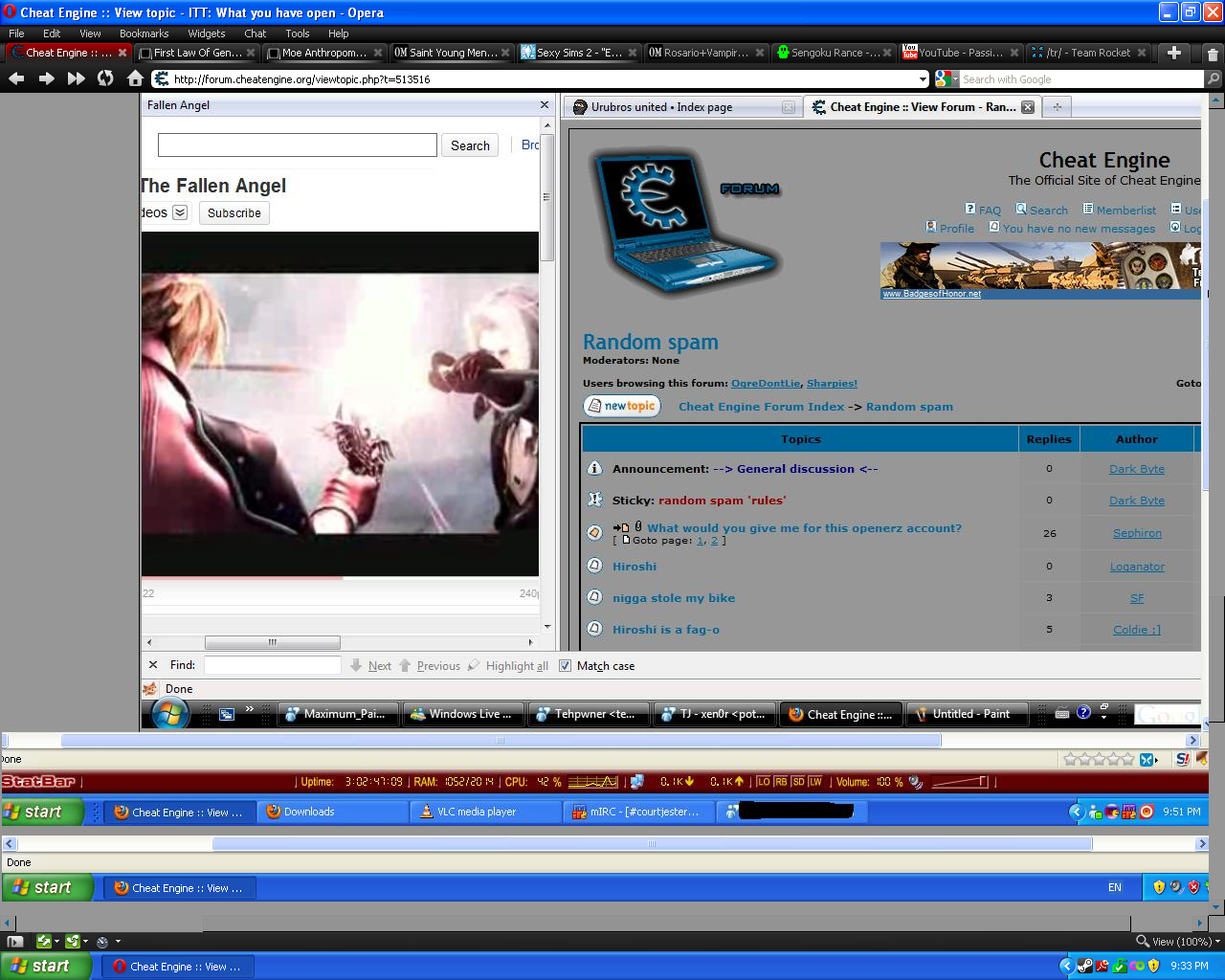Switch to Urubros united • Index page tab

(682, 107)
